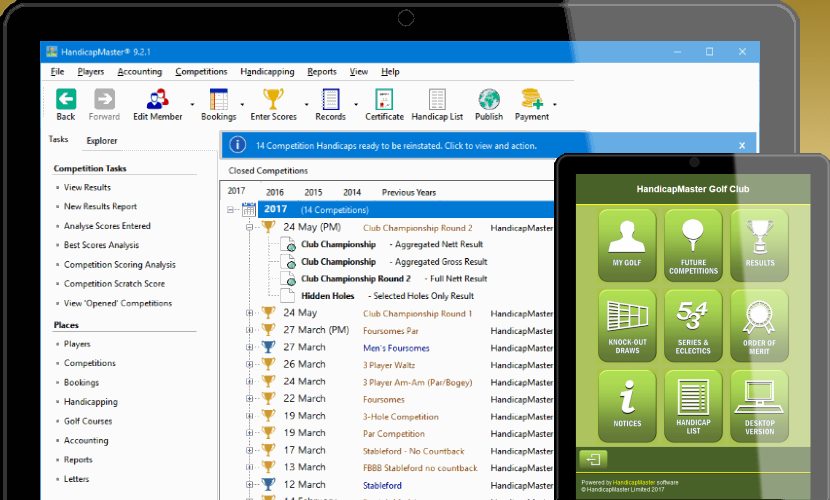
Task: Open the Handicapping menu
Action: pyautogui.click(x=267, y=72)
